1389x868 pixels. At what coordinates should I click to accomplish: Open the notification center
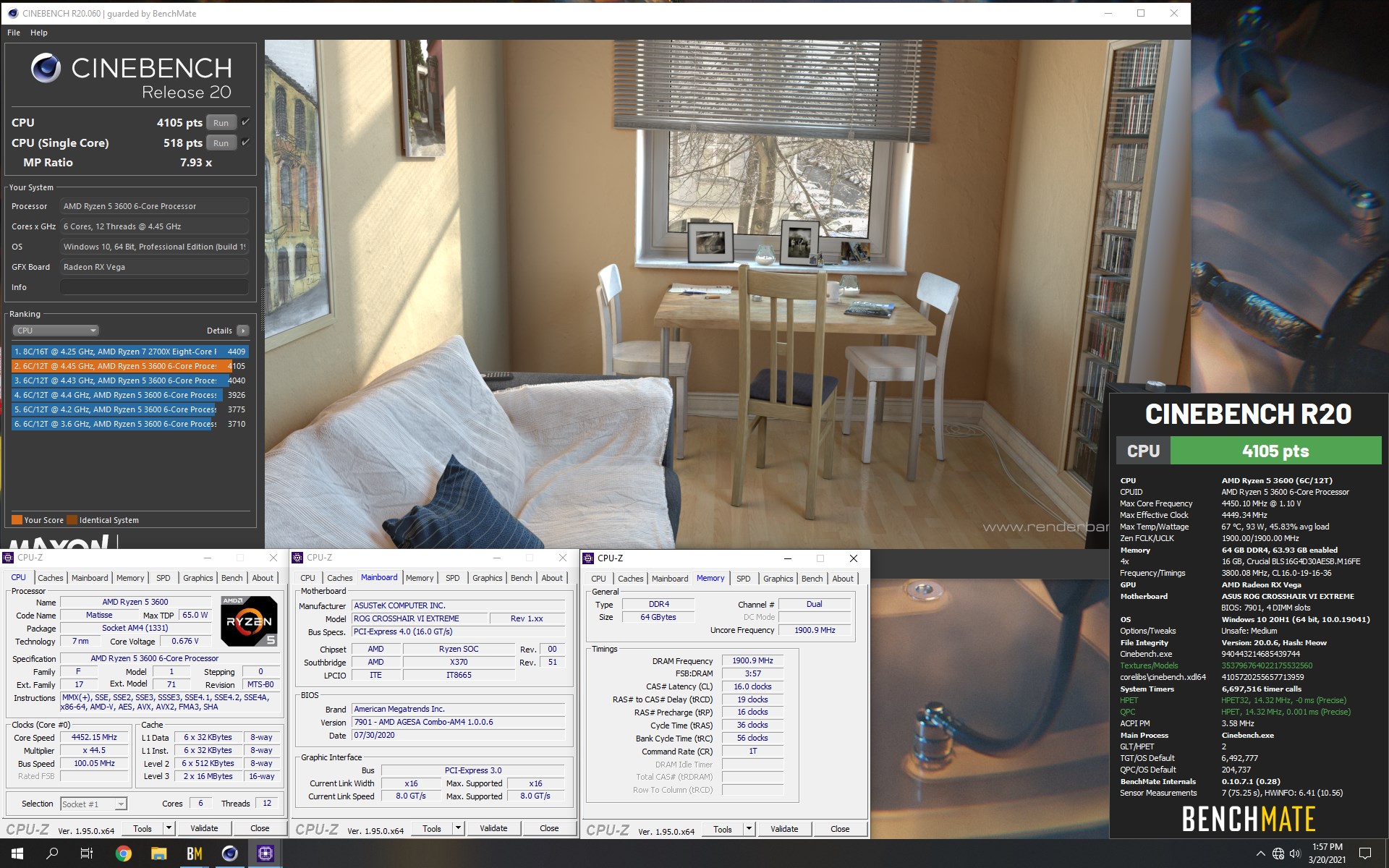point(1365,854)
